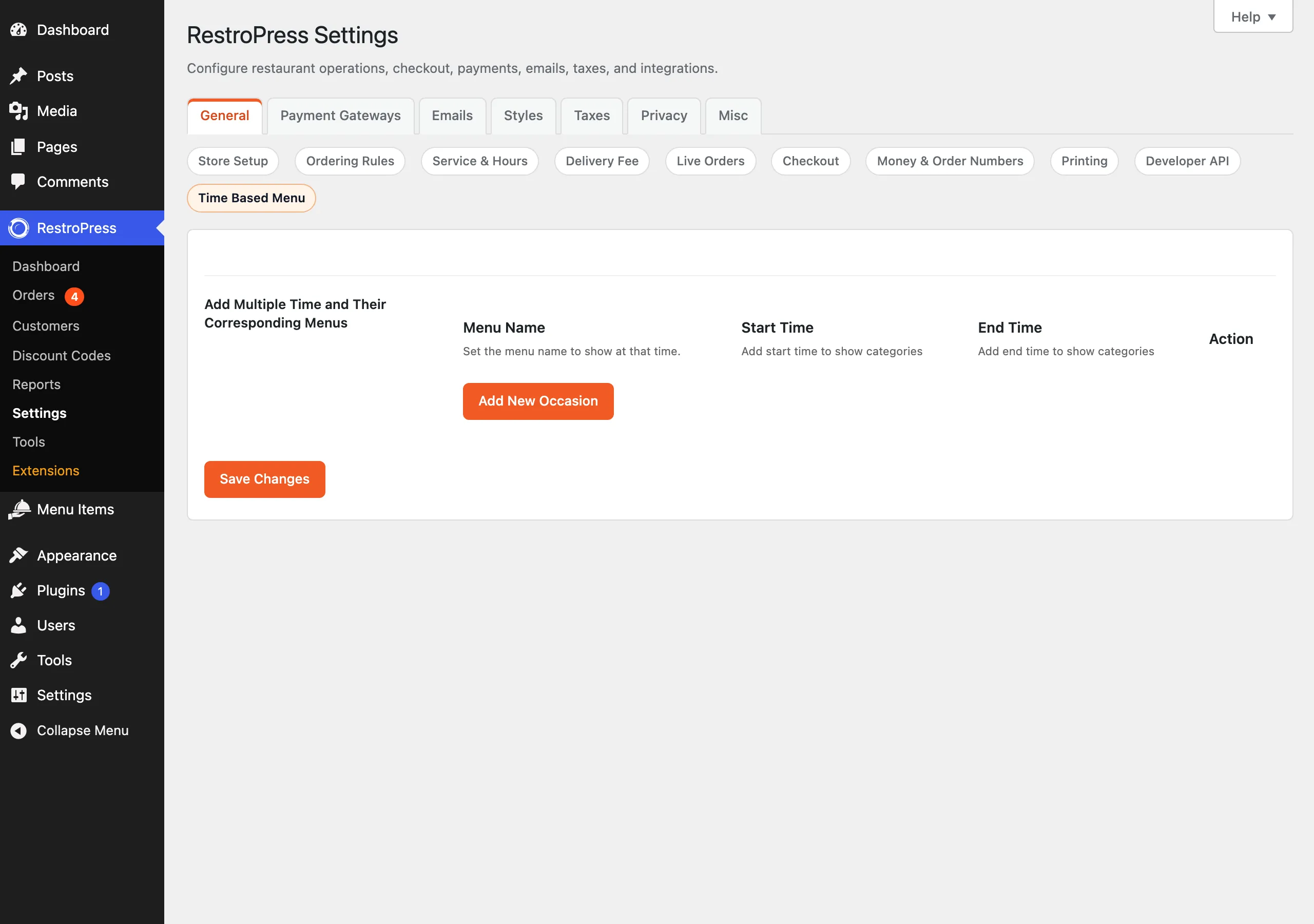Open the Extensions submenu link
The image size is (1314, 924).
46,471
